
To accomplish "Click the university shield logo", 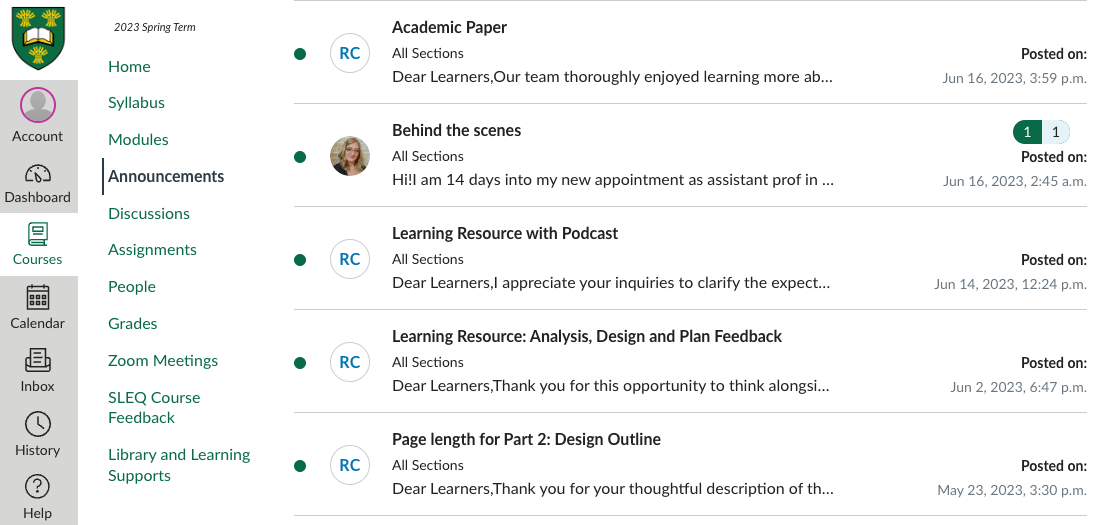I will coord(39,38).
